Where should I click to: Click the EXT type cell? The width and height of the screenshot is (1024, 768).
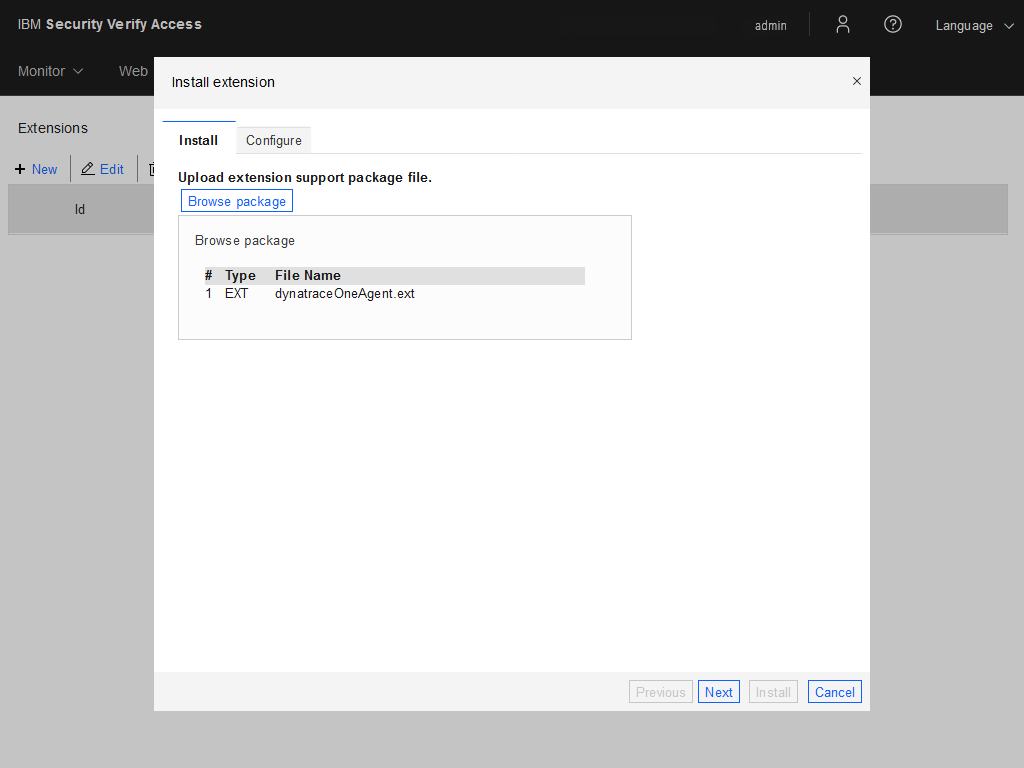(x=236, y=294)
